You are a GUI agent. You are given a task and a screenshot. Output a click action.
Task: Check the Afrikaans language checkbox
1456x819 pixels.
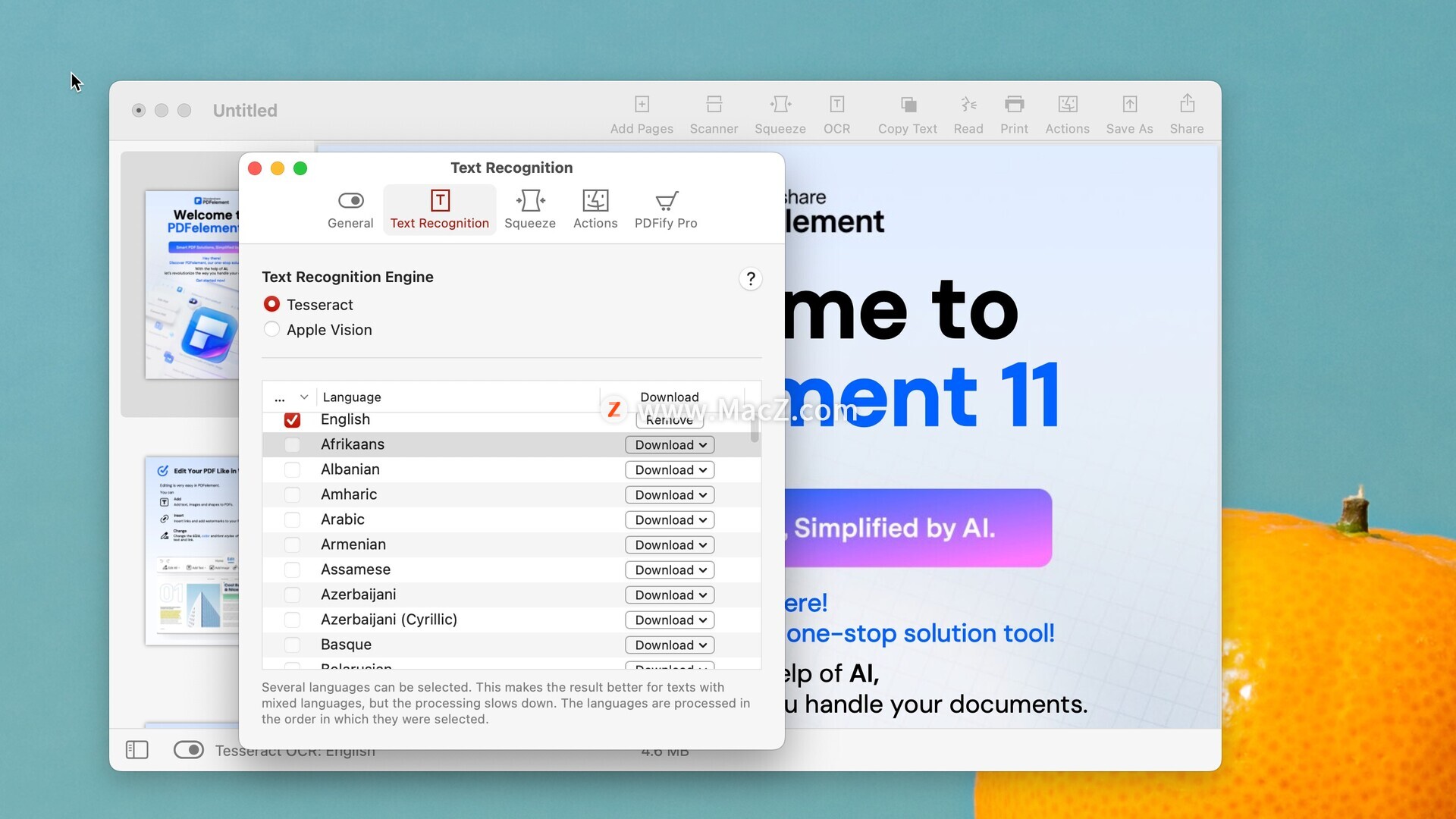pos(292,444)
